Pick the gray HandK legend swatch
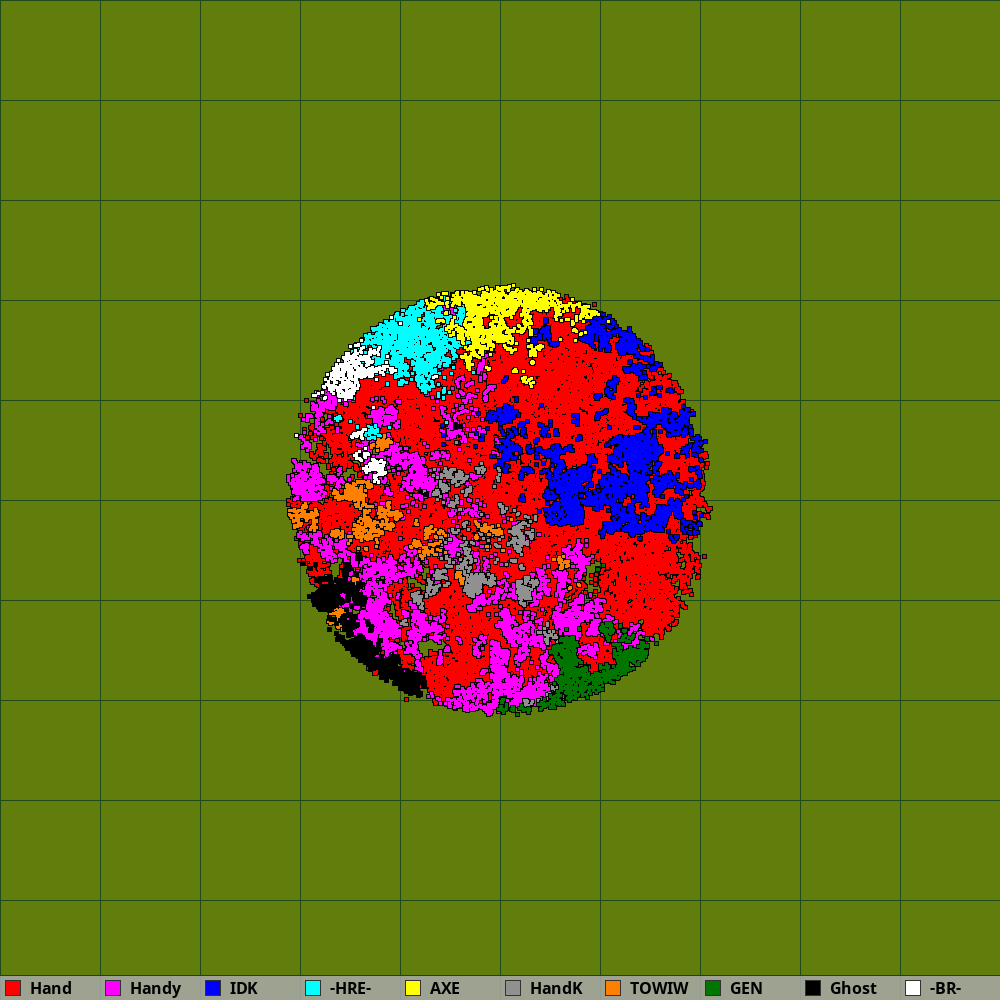1000x1000 pixels. 513,988
